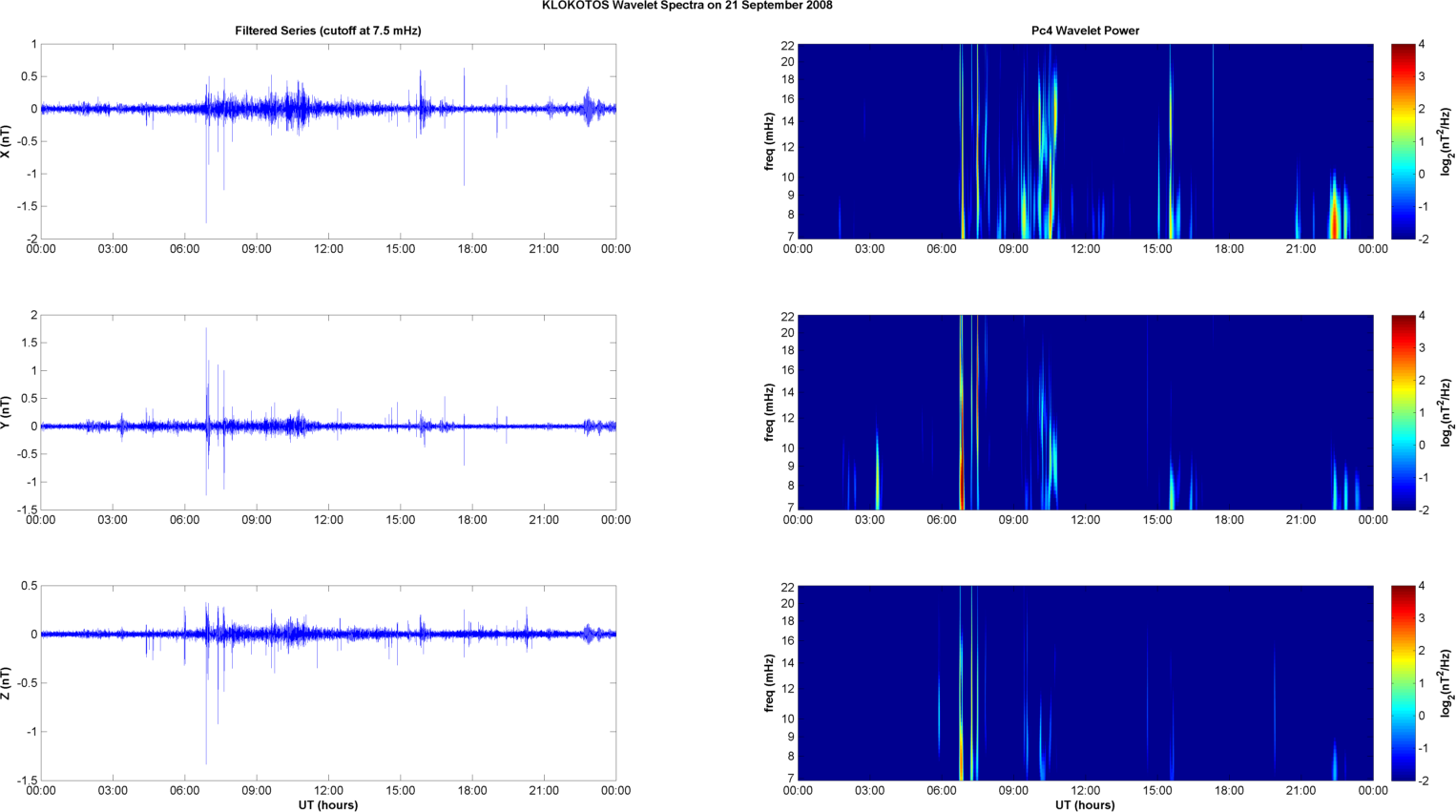Click the freq (mHz) label of top spectrogram
This screenshot has width=1456, height=812.
[x=769, y=141]
